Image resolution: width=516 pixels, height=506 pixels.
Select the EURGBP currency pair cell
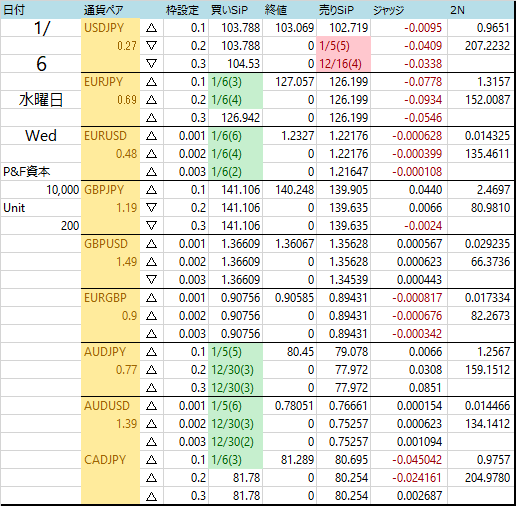coord(110,298)
